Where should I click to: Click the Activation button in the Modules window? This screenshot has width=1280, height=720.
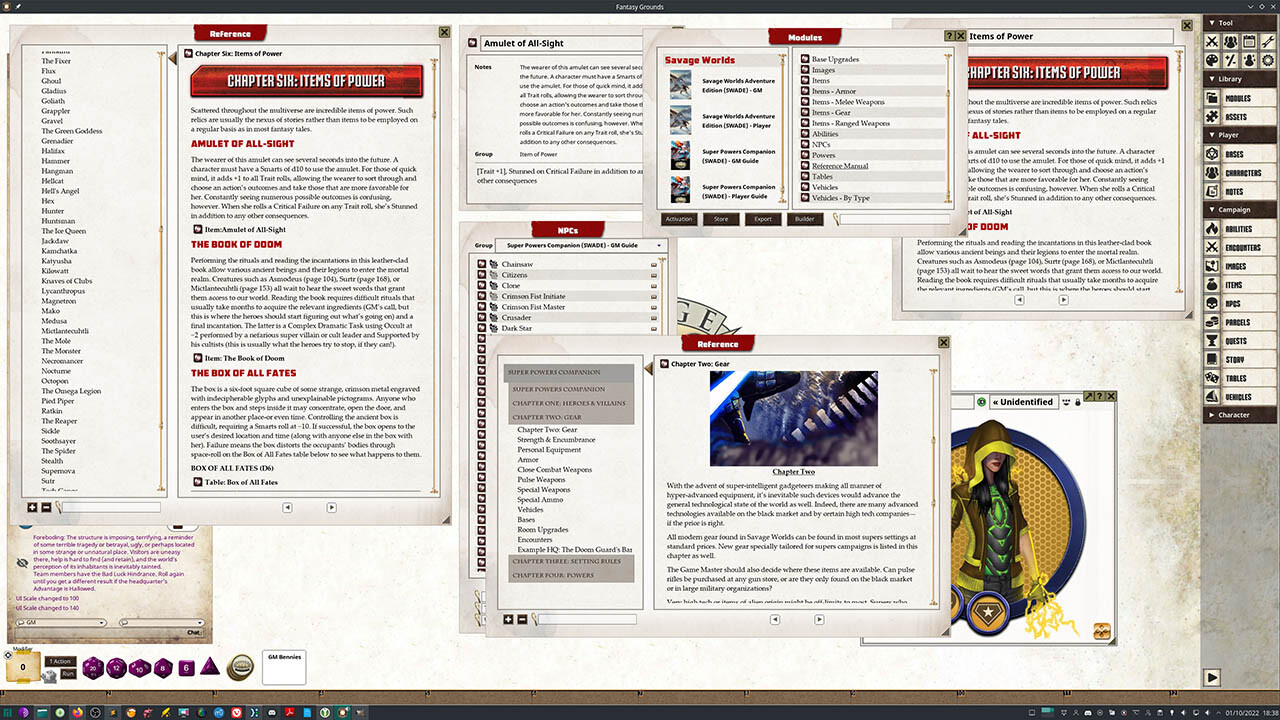click(x=678, y=219)
